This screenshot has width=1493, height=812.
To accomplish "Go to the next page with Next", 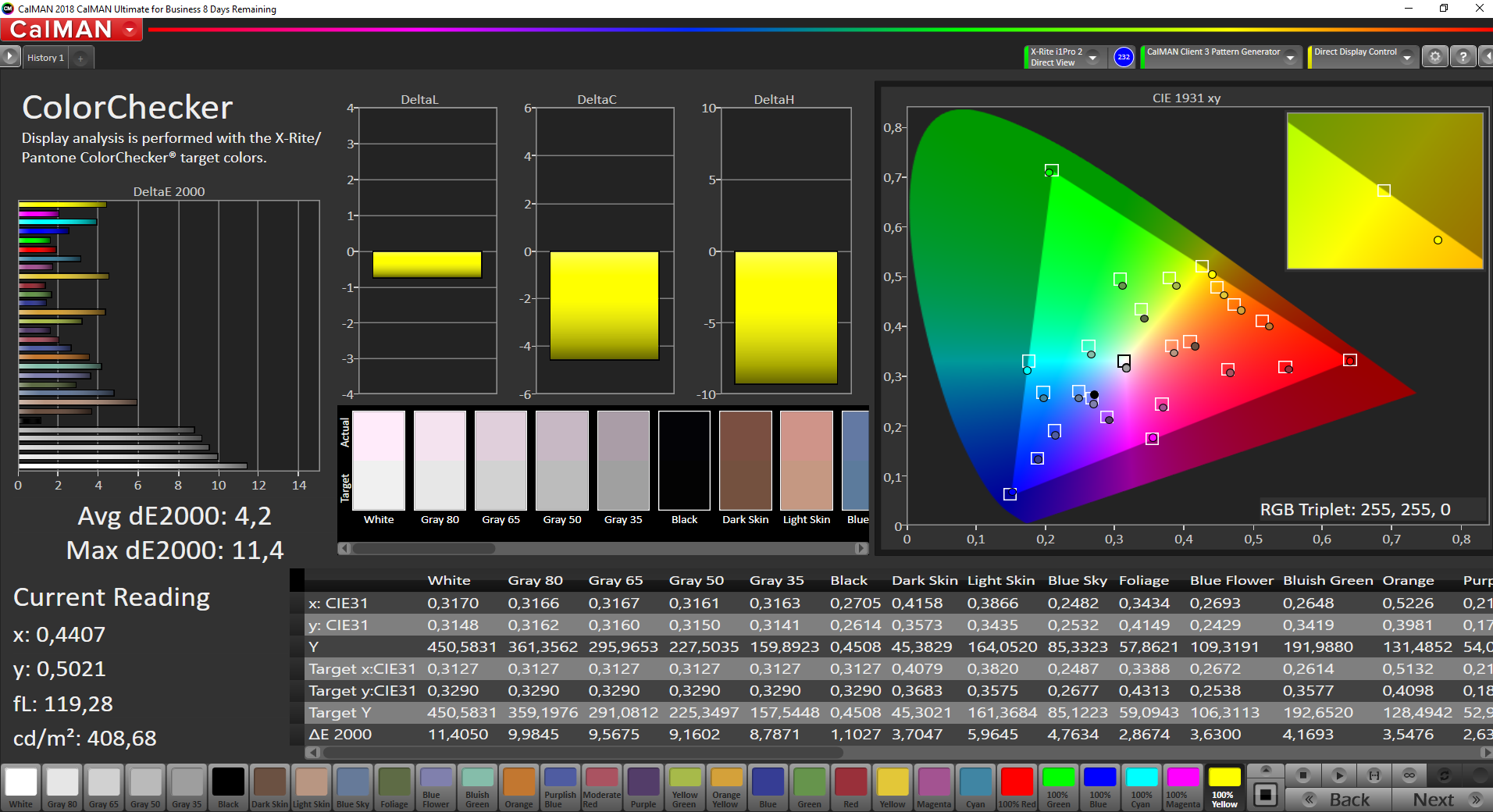I will tap(1441, 800).
